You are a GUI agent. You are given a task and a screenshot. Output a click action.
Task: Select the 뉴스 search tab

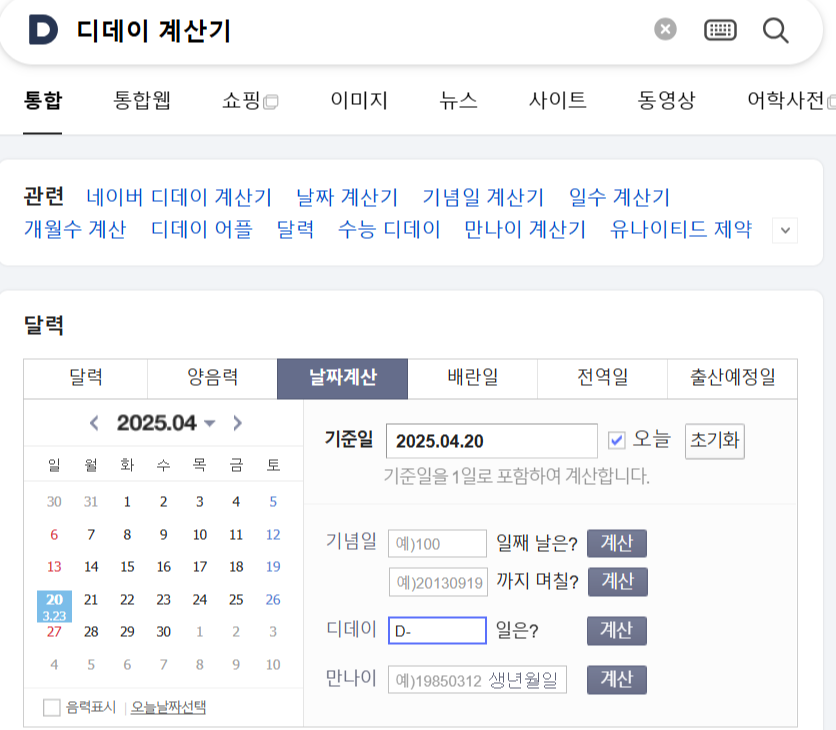(x=456, y=100)
